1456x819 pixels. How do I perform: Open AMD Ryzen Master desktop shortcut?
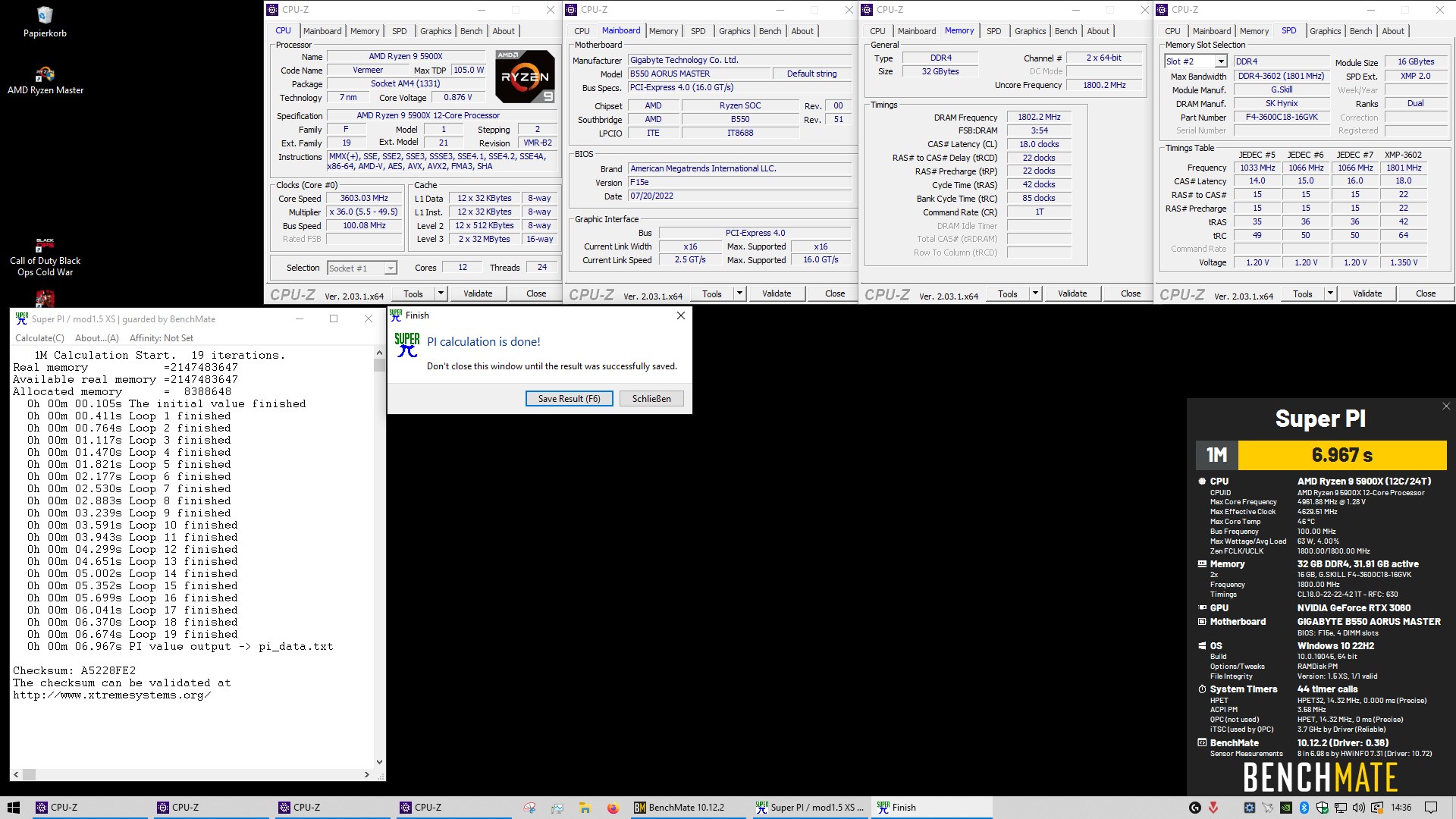(45, 80)
